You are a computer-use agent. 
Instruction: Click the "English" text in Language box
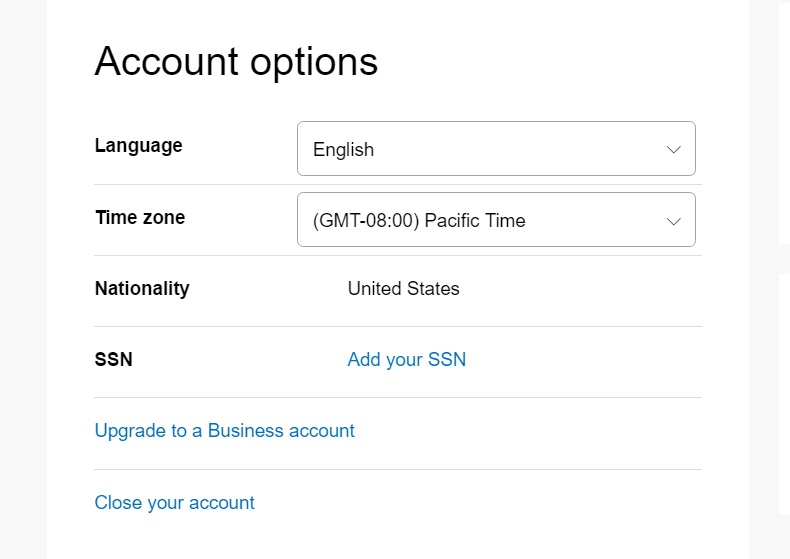coord(343,150)
